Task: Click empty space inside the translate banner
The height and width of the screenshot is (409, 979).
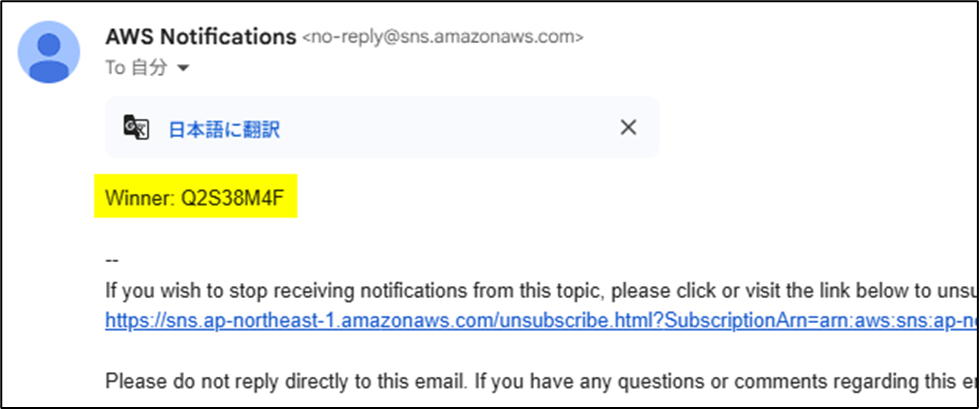Action: point(450,127)
